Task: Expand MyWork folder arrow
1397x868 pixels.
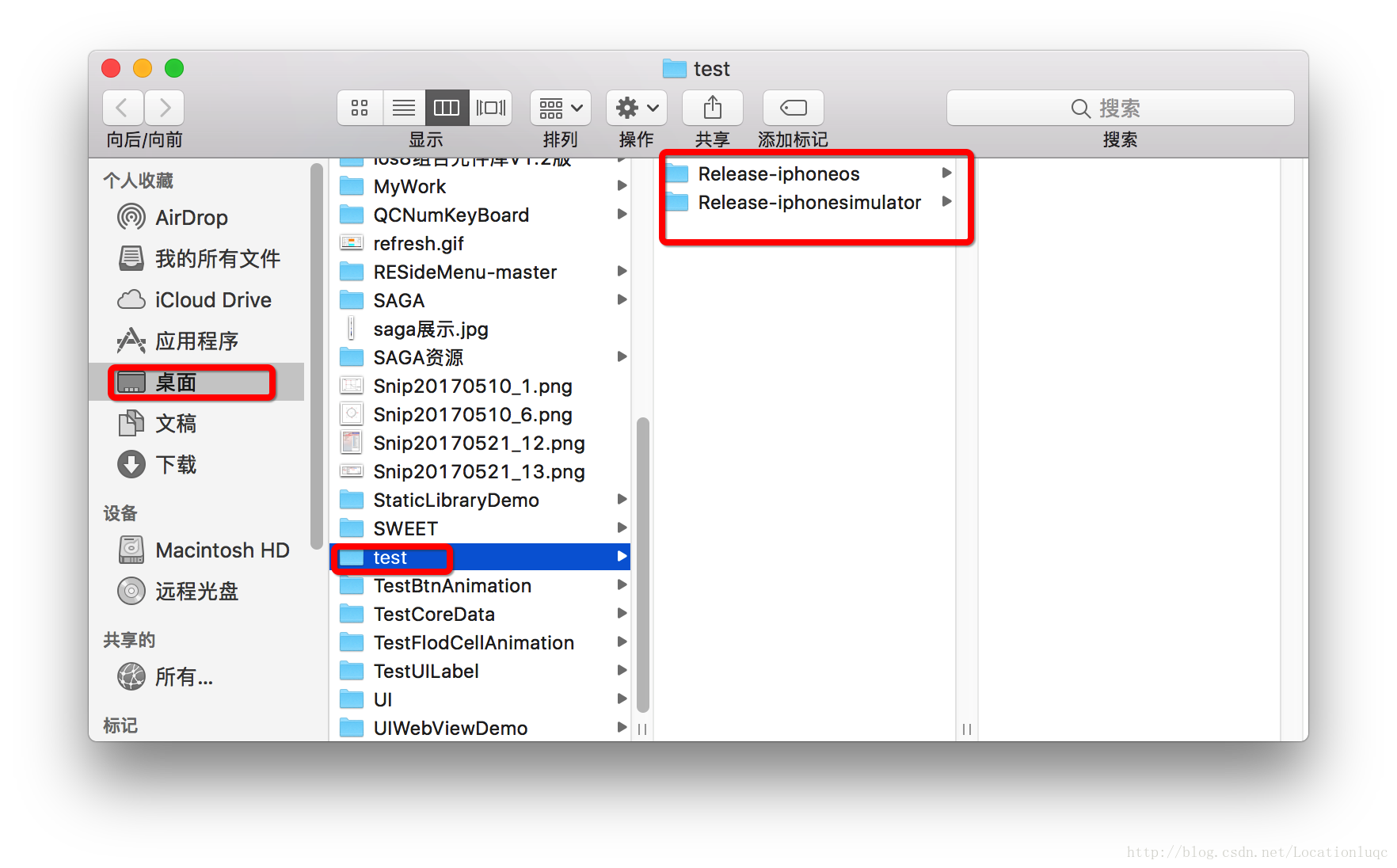Action: pos(622,186)
